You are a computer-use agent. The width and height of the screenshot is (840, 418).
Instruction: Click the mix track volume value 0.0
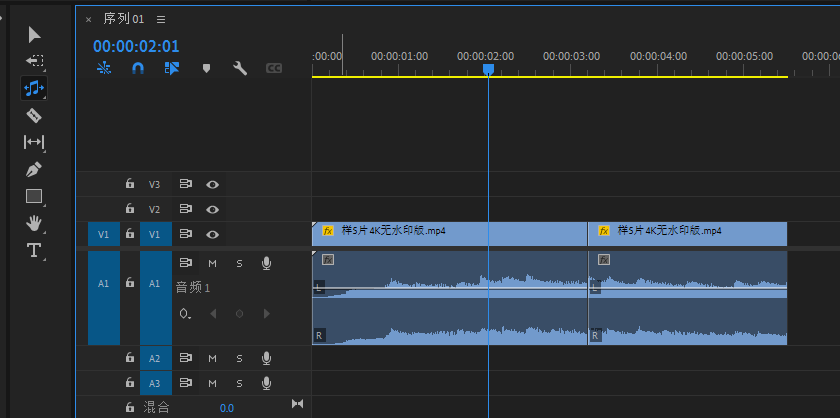click(227, 408)
